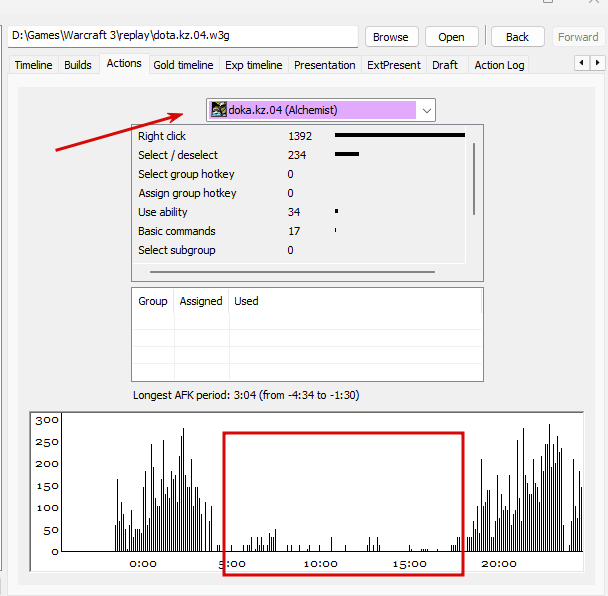
Task: Open the Gold timeline tab
Action: (x=183, y=65)
